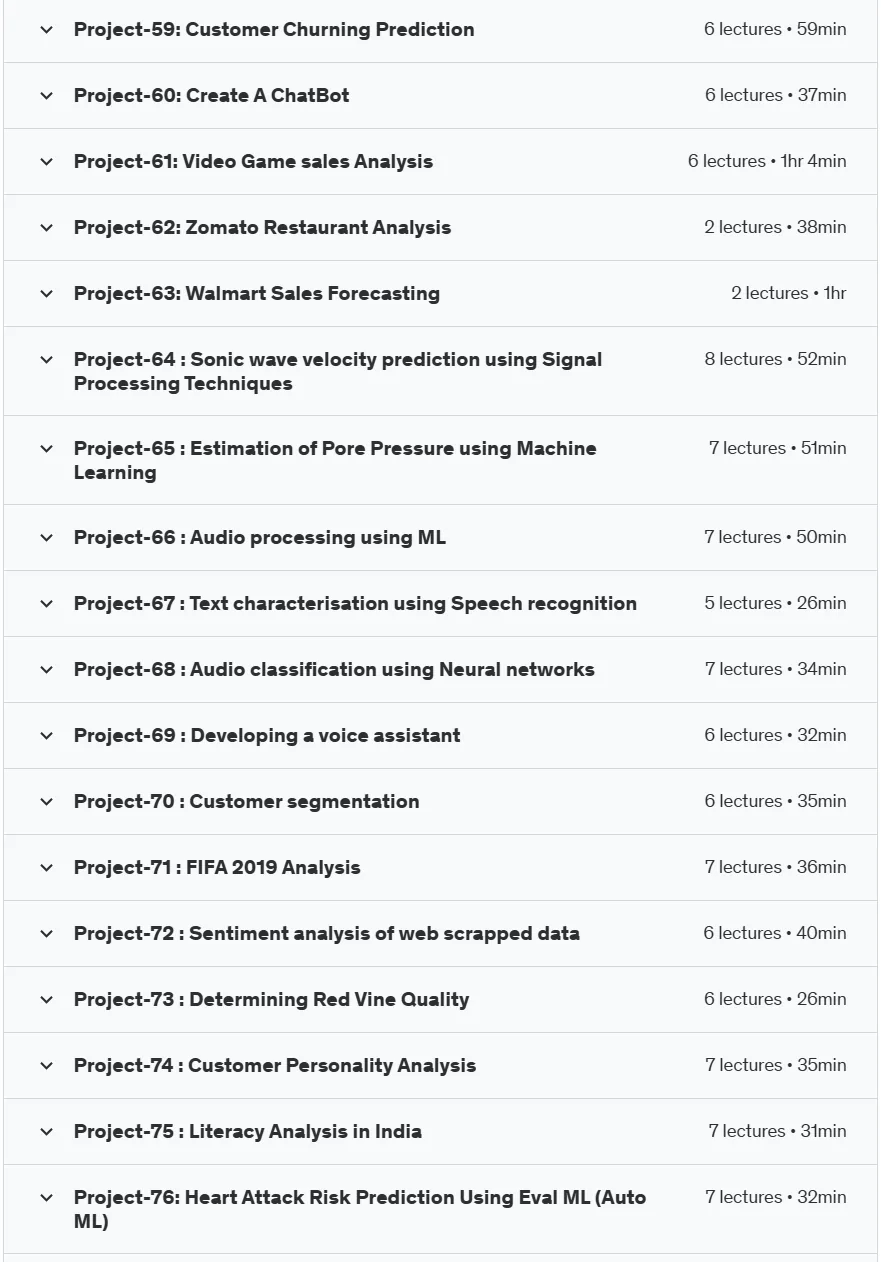This screenshot has height=1262, width=881.
Task: Click '2 lectures • 1hr' on Walmart row
Action: click(789, 293)
